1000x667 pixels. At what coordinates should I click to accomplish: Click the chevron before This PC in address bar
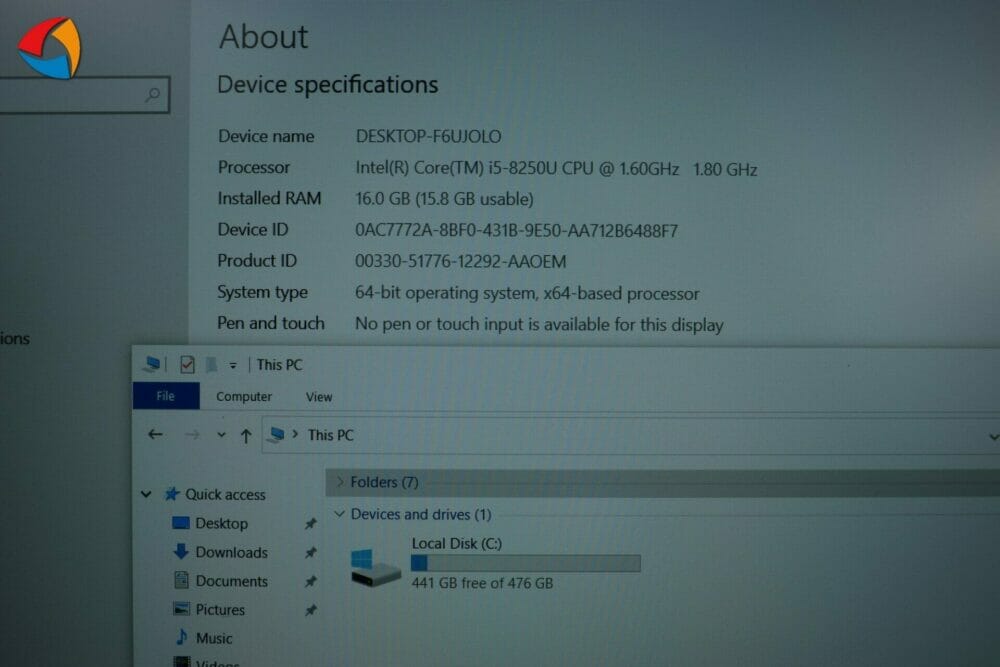(x=295, y=434)
